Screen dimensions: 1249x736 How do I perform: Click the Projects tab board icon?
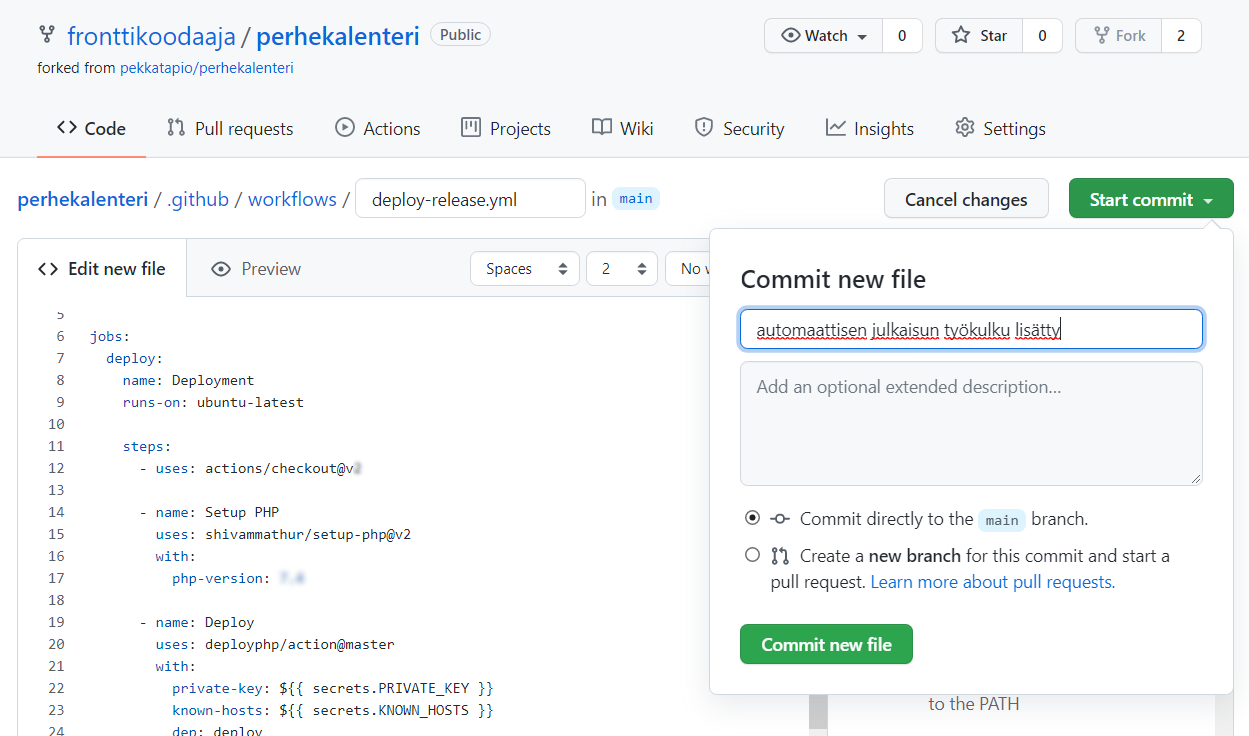tap(470, 127)
